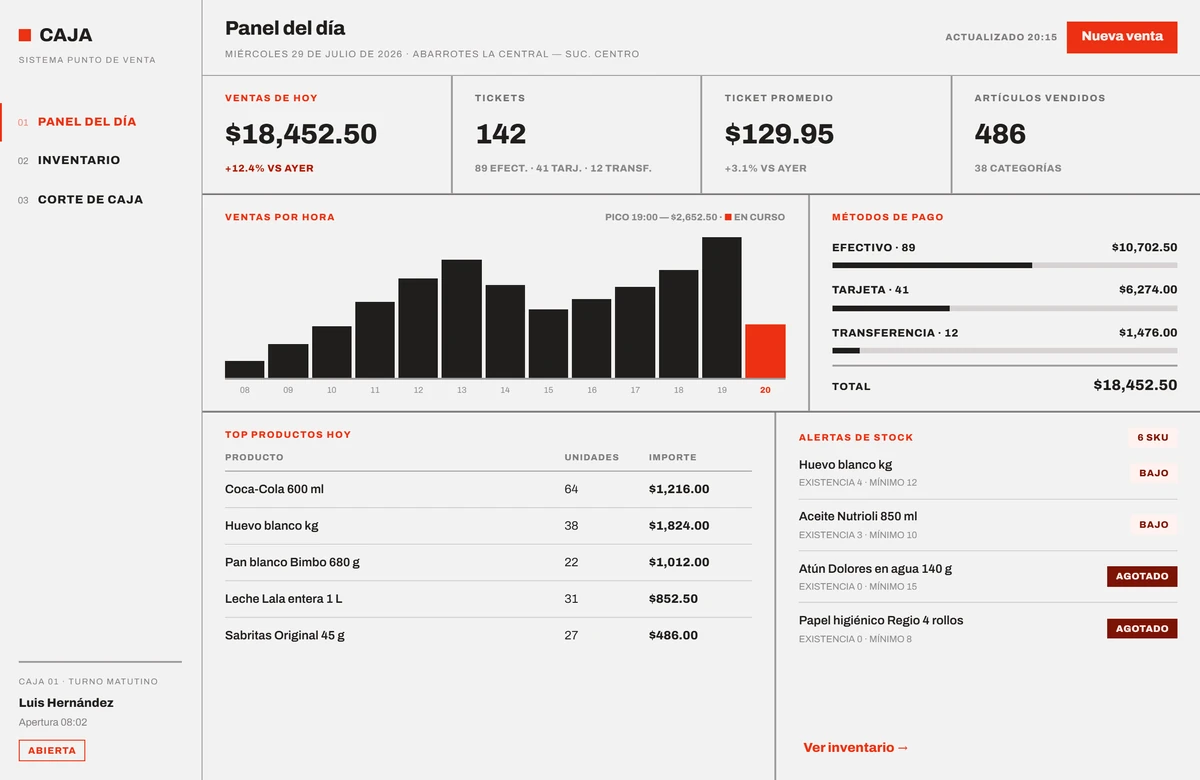Screen dimensions: 1200x780
Task: Select the Efectivo payment progress bar
Action: click(x=1004, y=265)
